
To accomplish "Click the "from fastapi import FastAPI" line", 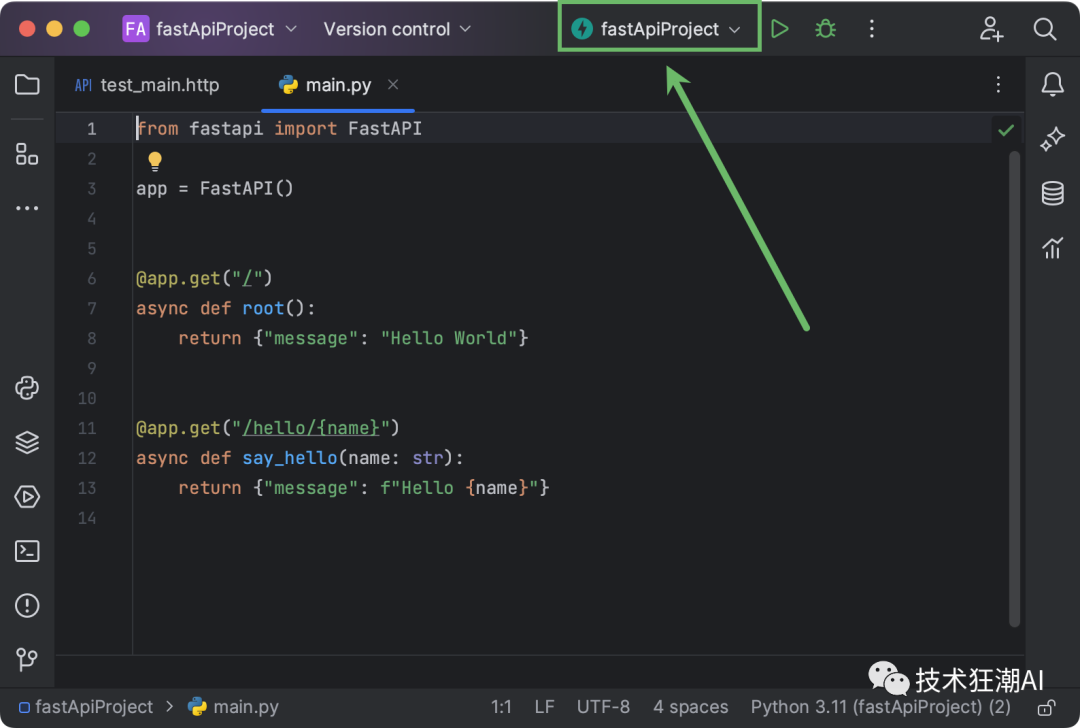I will coord(279,128).
